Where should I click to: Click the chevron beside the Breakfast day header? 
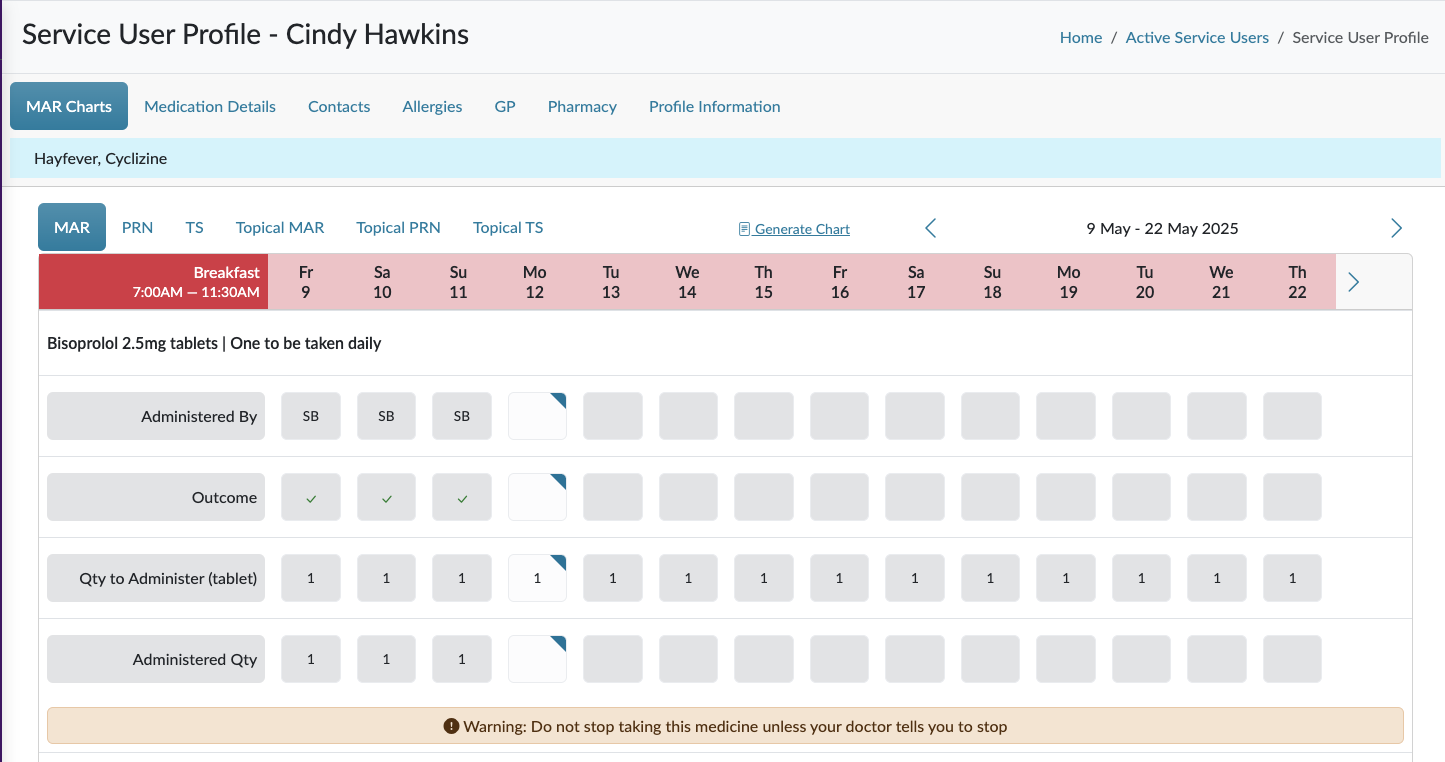click(1353, 282)
